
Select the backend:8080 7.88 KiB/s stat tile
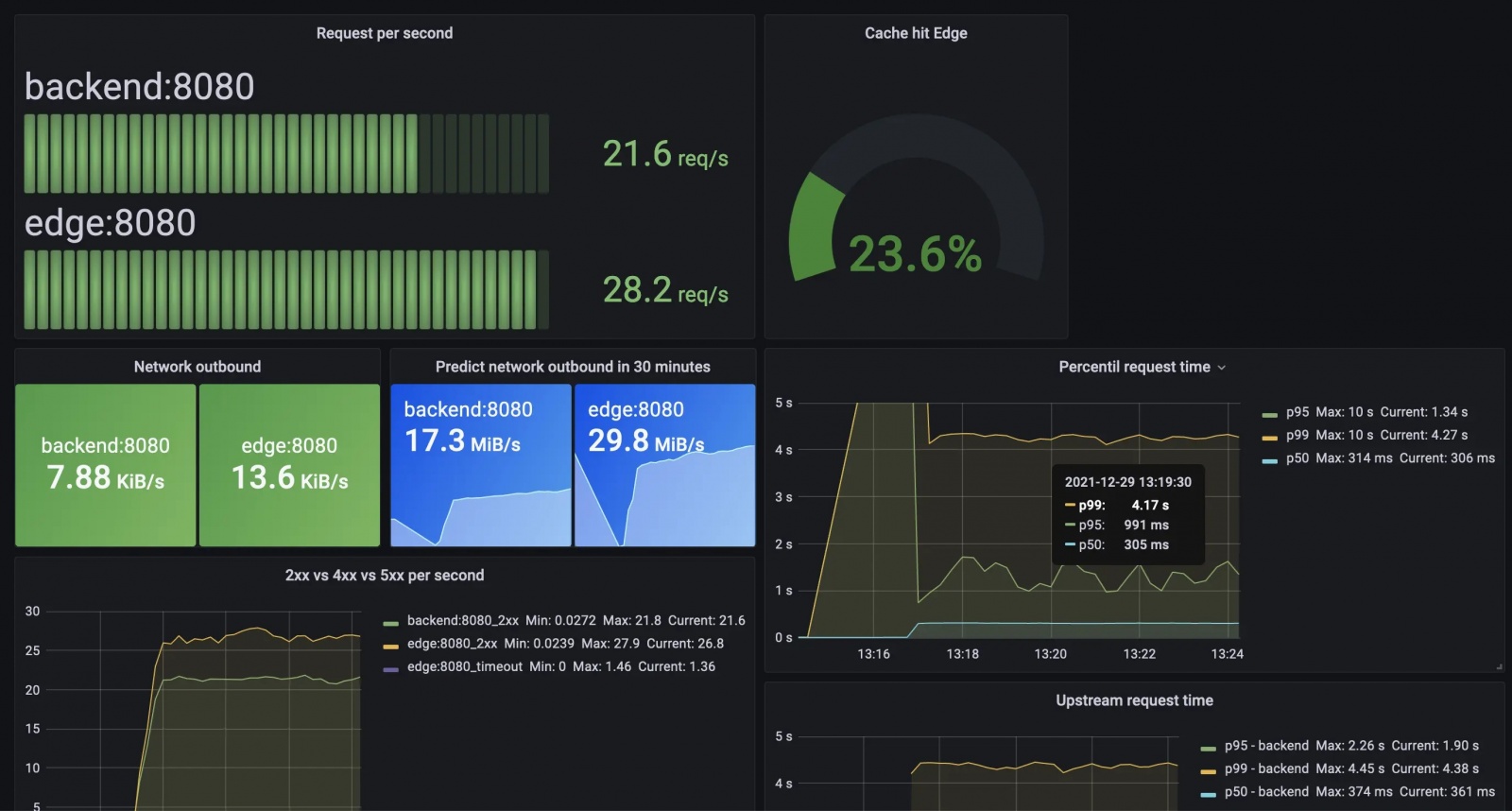pos(106,465)
